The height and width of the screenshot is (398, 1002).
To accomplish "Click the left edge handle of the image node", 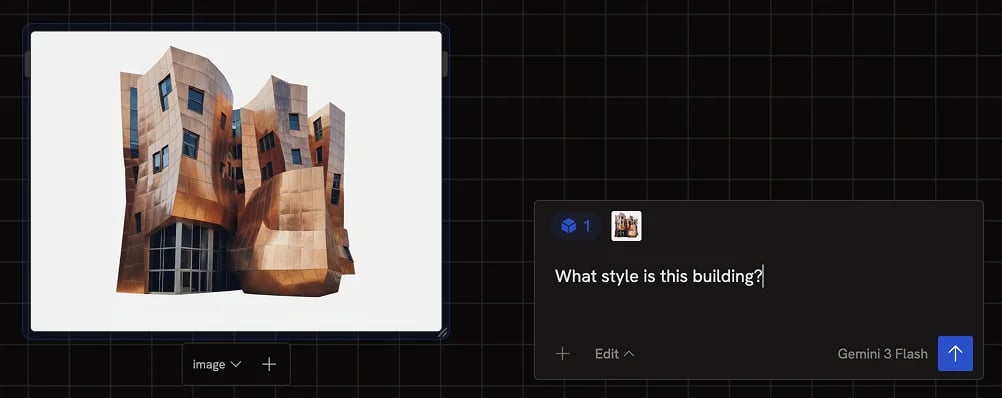I will click(27, 64).
